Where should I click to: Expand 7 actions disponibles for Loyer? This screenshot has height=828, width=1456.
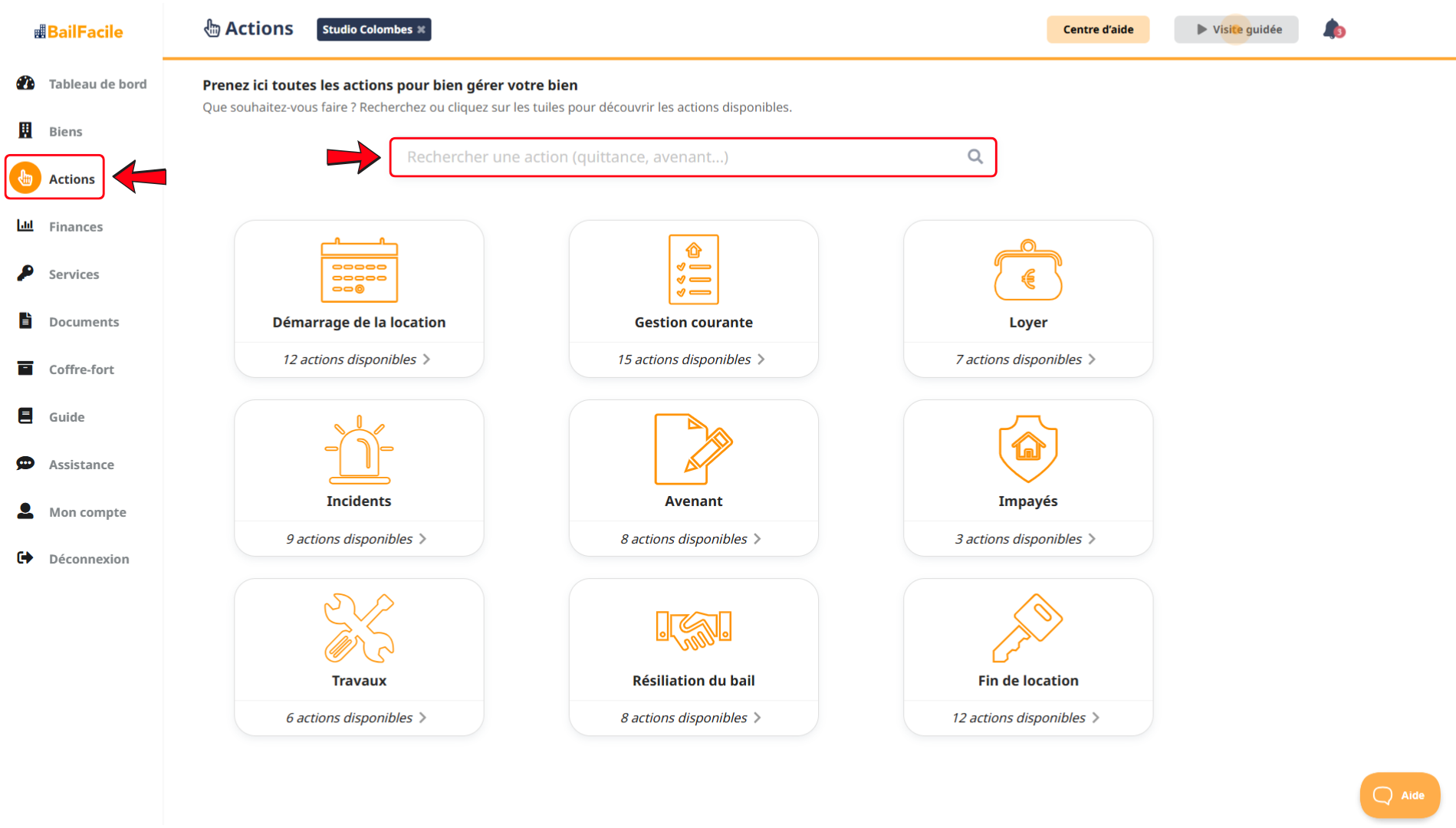point(1026,360)
